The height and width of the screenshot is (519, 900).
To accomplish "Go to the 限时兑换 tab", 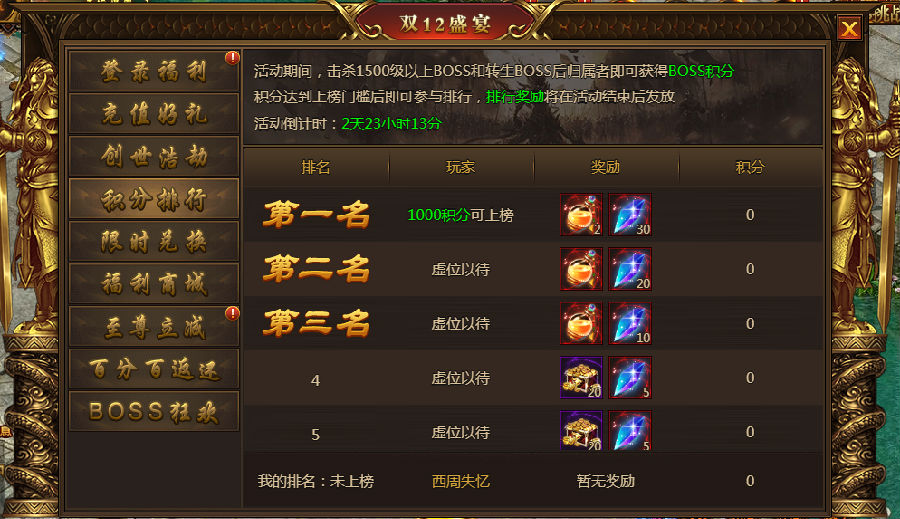I will click(x=154, y=241).
